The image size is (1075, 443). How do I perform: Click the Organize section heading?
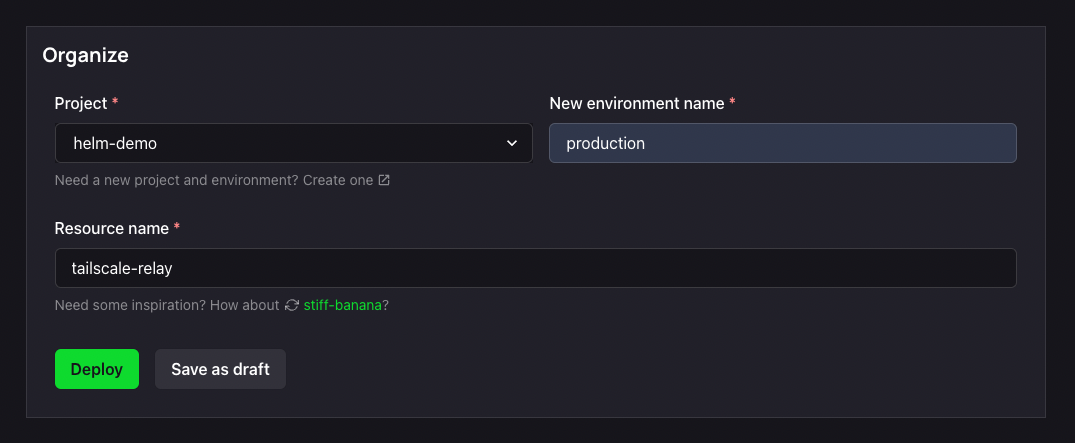coord(86,55)
